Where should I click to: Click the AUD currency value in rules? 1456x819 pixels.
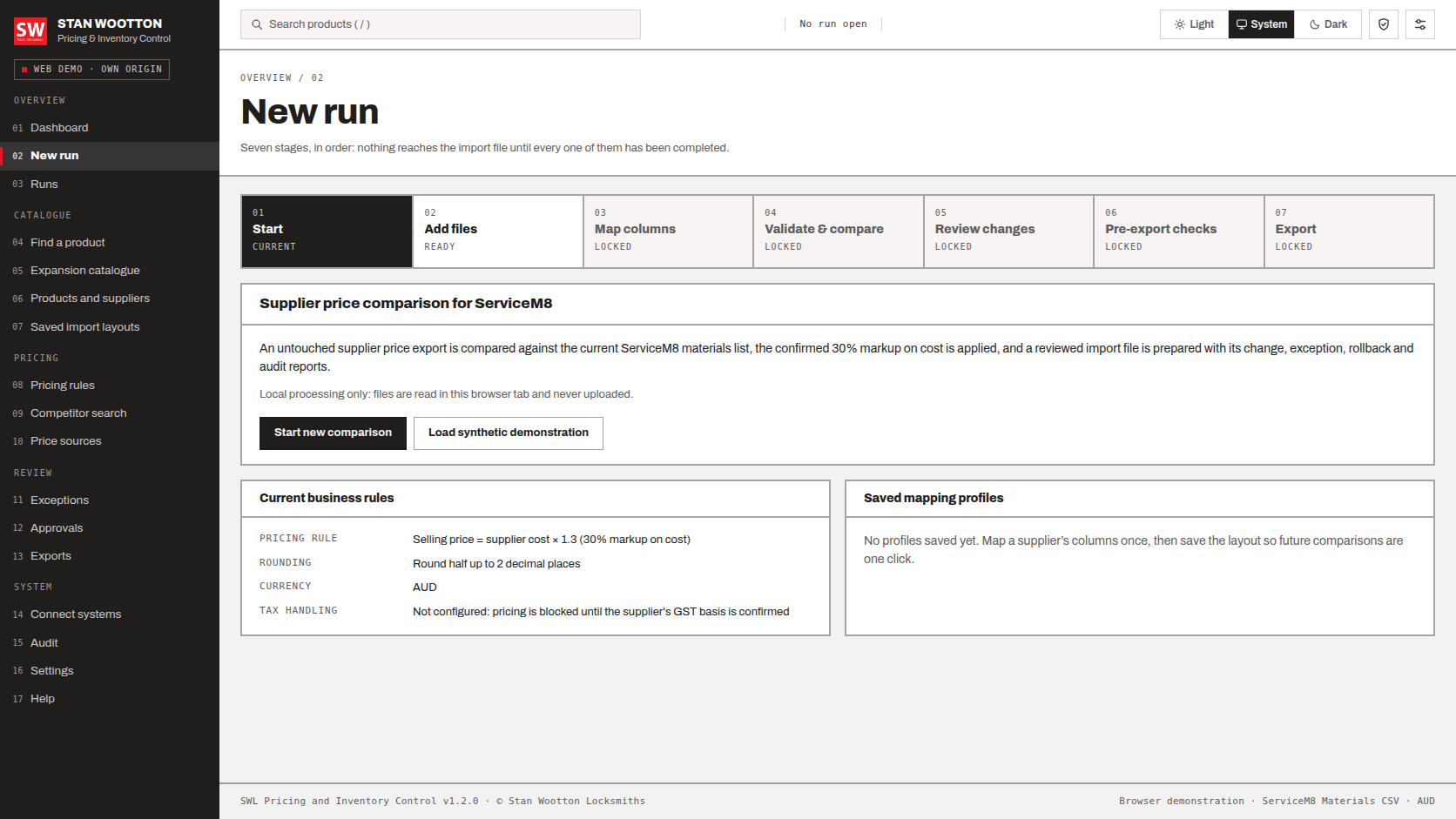coord(425,587)
